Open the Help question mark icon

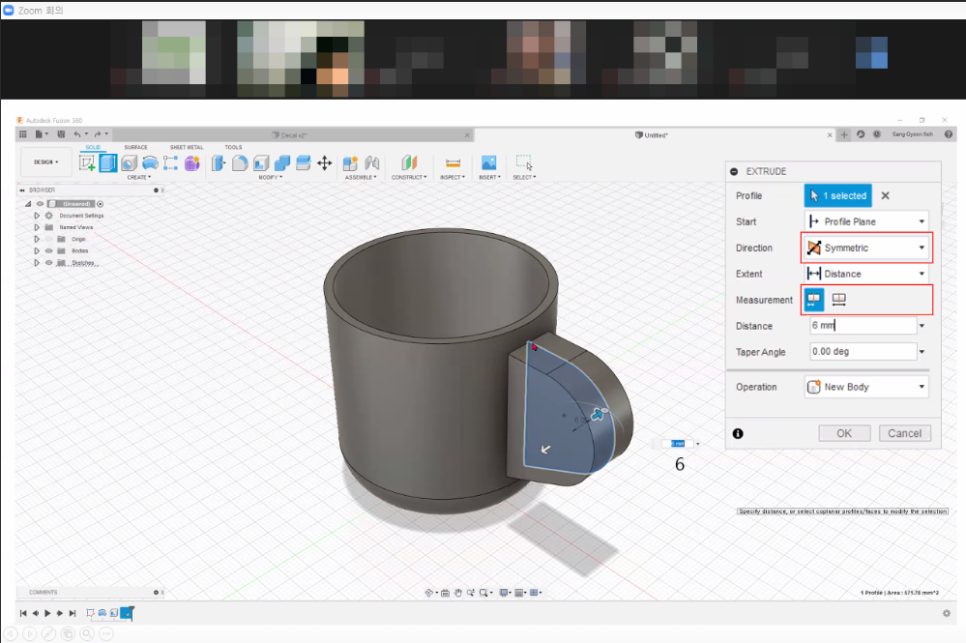coord(948,134)
